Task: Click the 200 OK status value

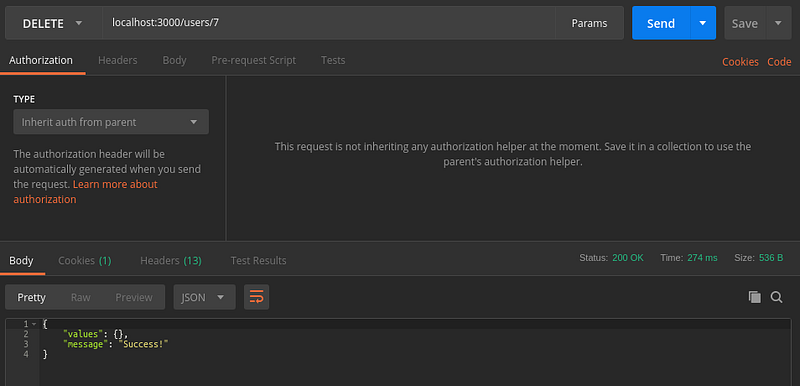Action: tap(628, 258)
